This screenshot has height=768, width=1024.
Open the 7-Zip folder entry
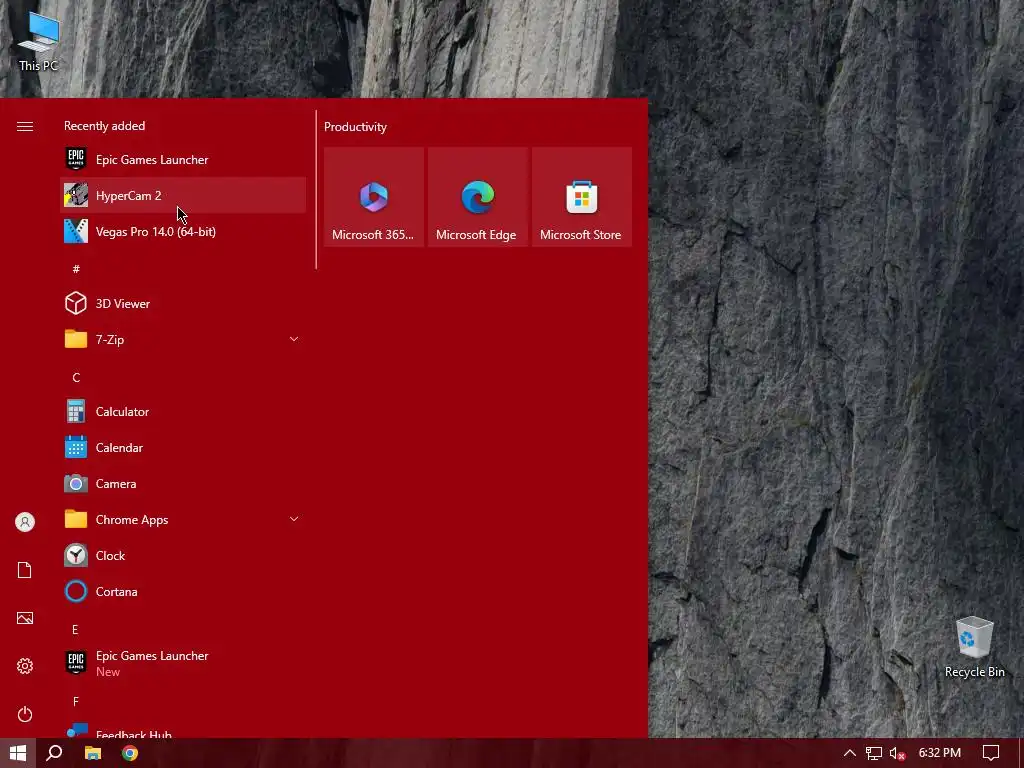click(183, 339)
